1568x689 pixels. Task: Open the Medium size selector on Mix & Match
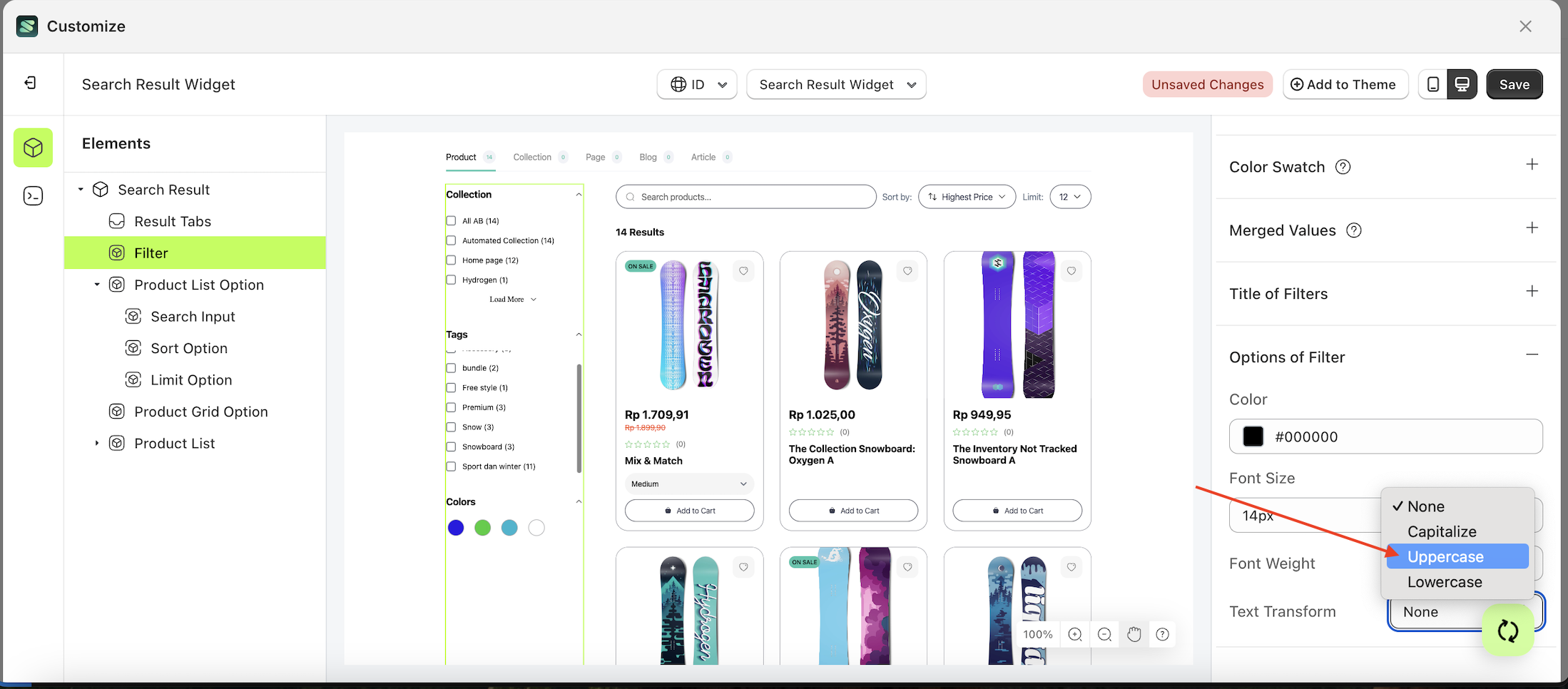click(688, 484)
